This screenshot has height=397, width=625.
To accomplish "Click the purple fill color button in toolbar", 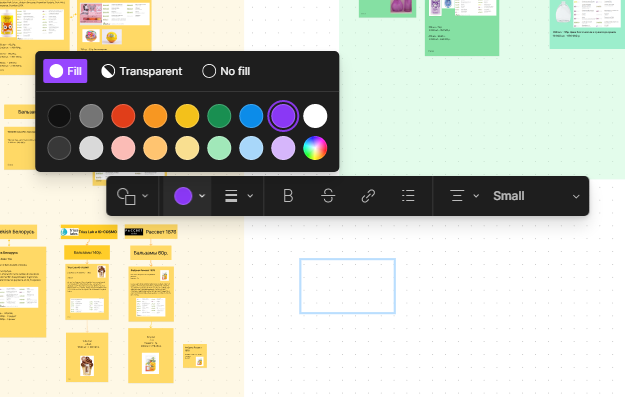I will pos(183,196).
